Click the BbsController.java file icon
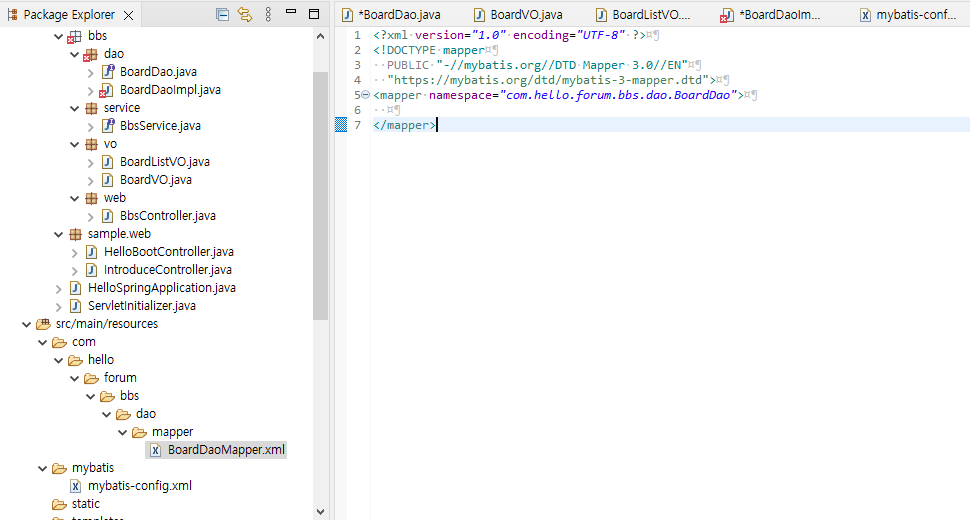The image size is (970, 520). [107, 215]
